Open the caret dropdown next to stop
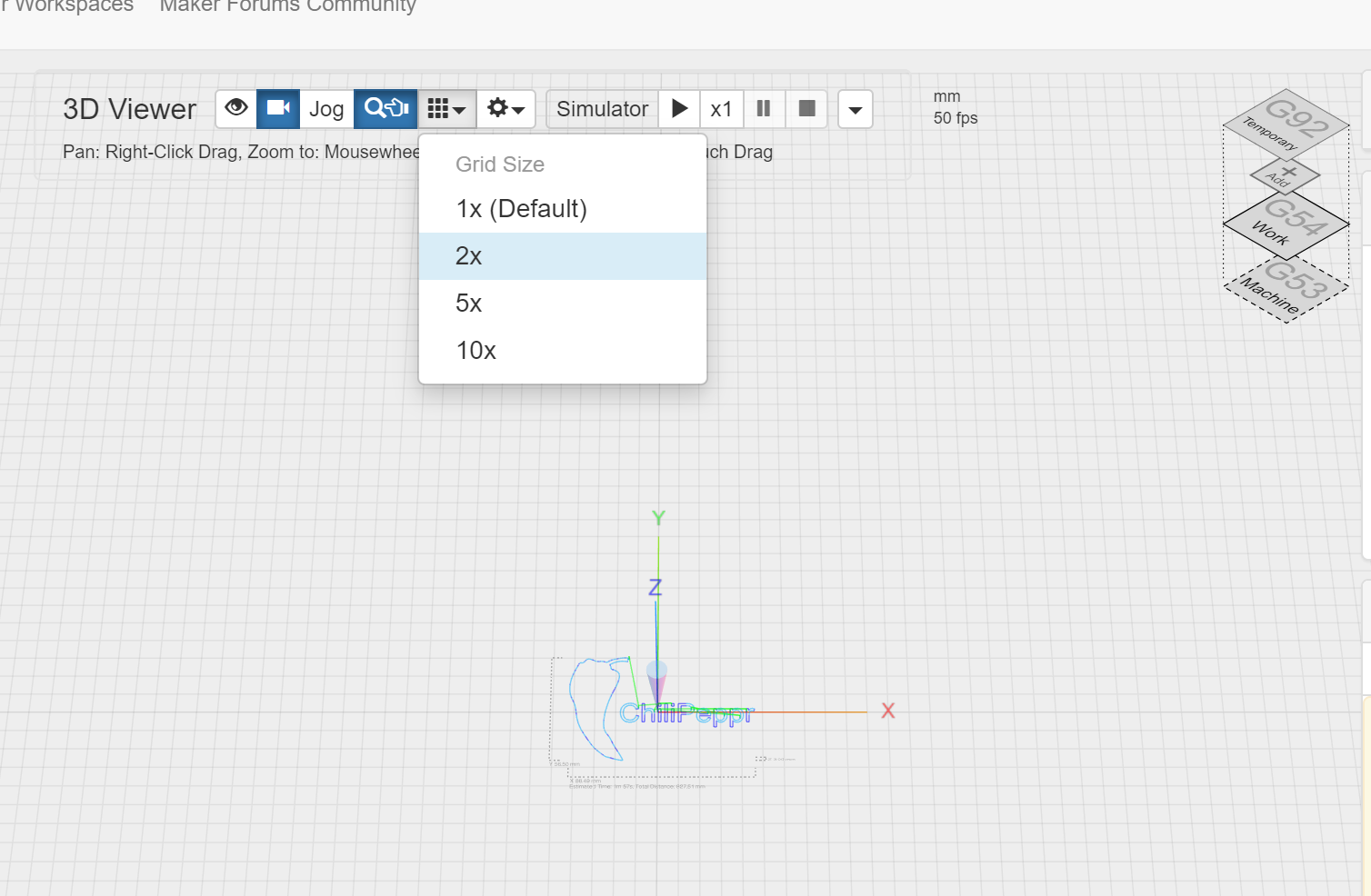Viewport: 1371px width, 896px height. click(x=856, y=110)
